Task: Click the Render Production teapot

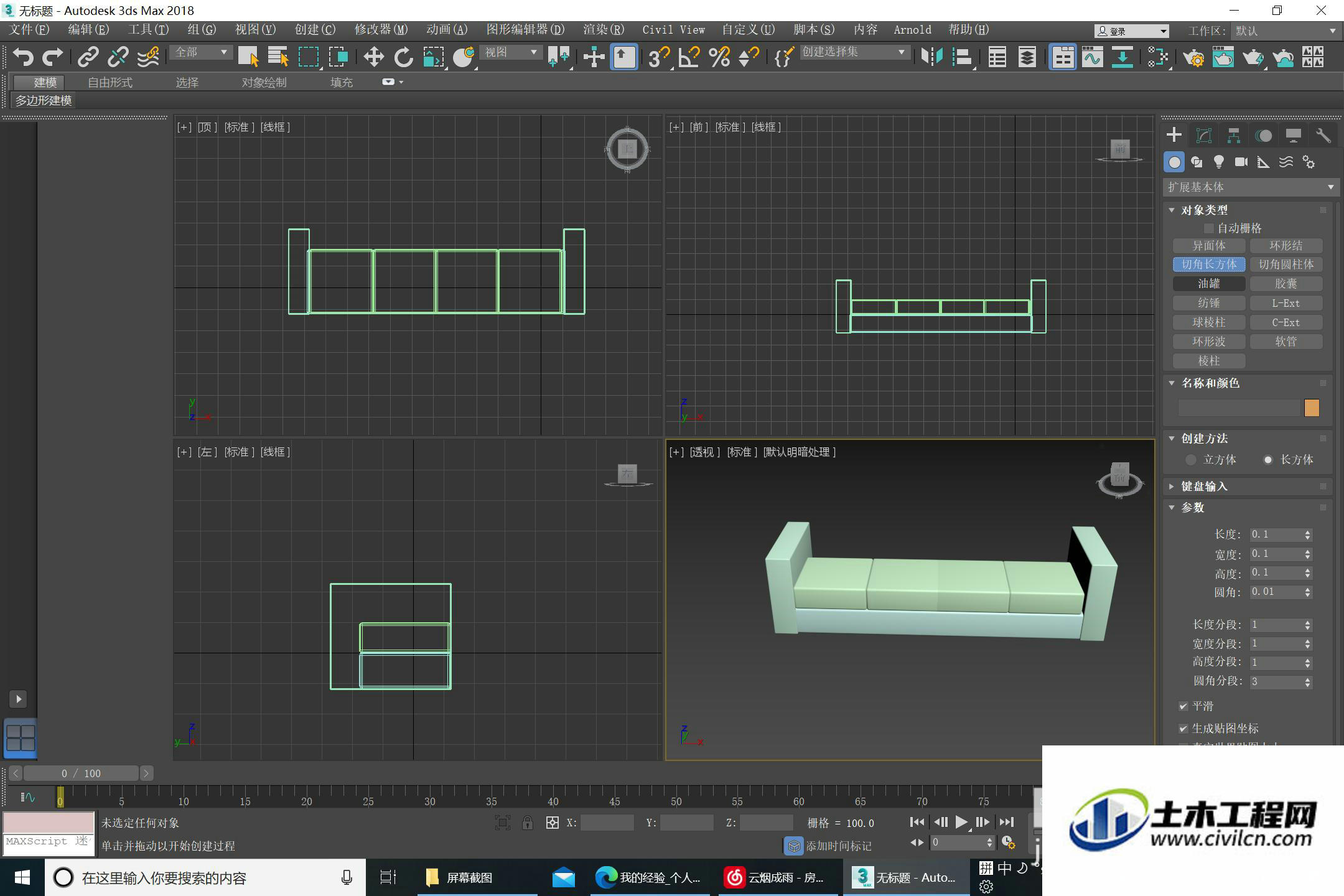Action: [x=1253, y=57]
